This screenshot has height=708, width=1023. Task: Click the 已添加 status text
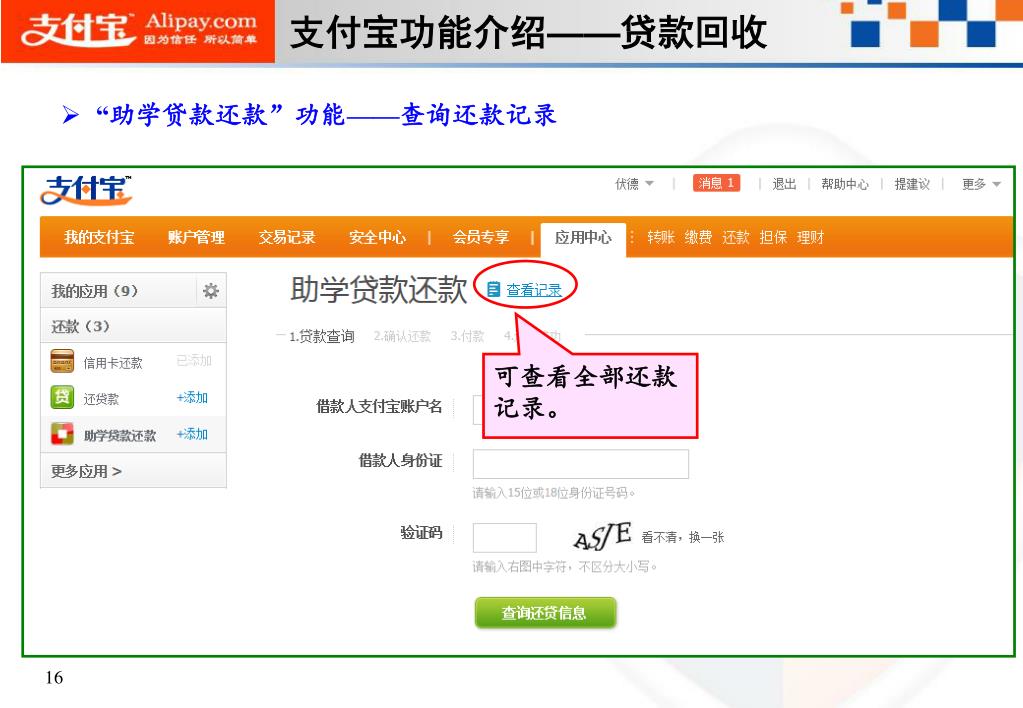tap(194, 360)
